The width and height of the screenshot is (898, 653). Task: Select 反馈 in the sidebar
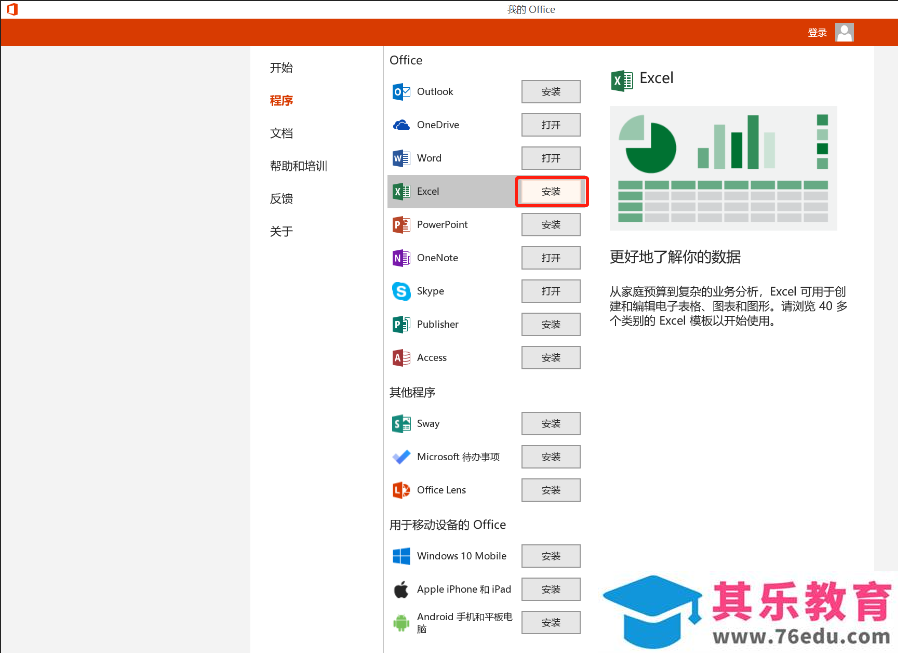(281, 199)
